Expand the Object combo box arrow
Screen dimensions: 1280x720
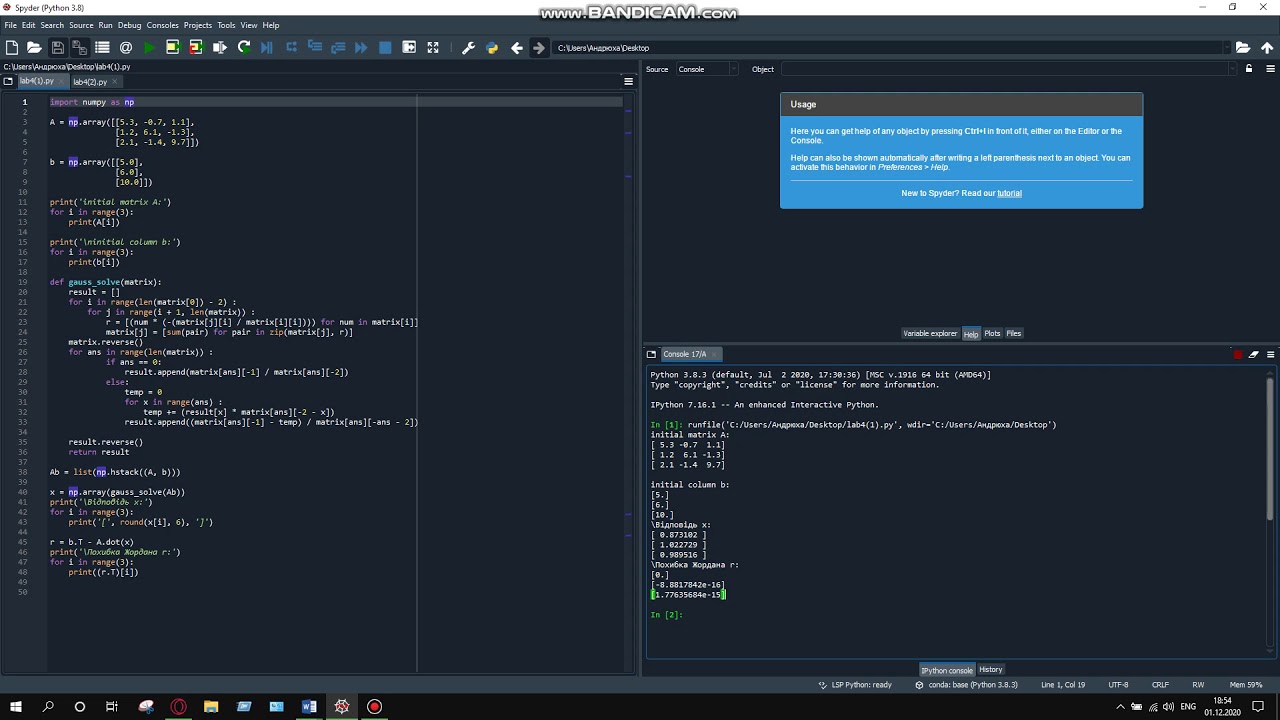[x=1232, y=69]
